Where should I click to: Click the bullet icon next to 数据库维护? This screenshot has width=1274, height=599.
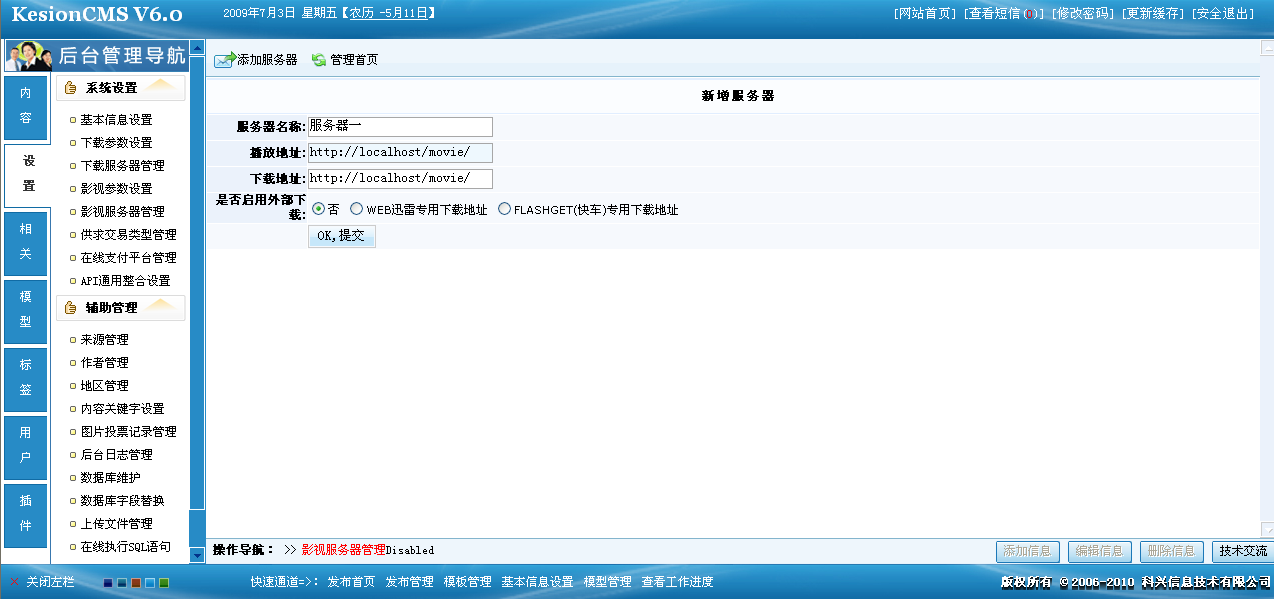[73, 478]
